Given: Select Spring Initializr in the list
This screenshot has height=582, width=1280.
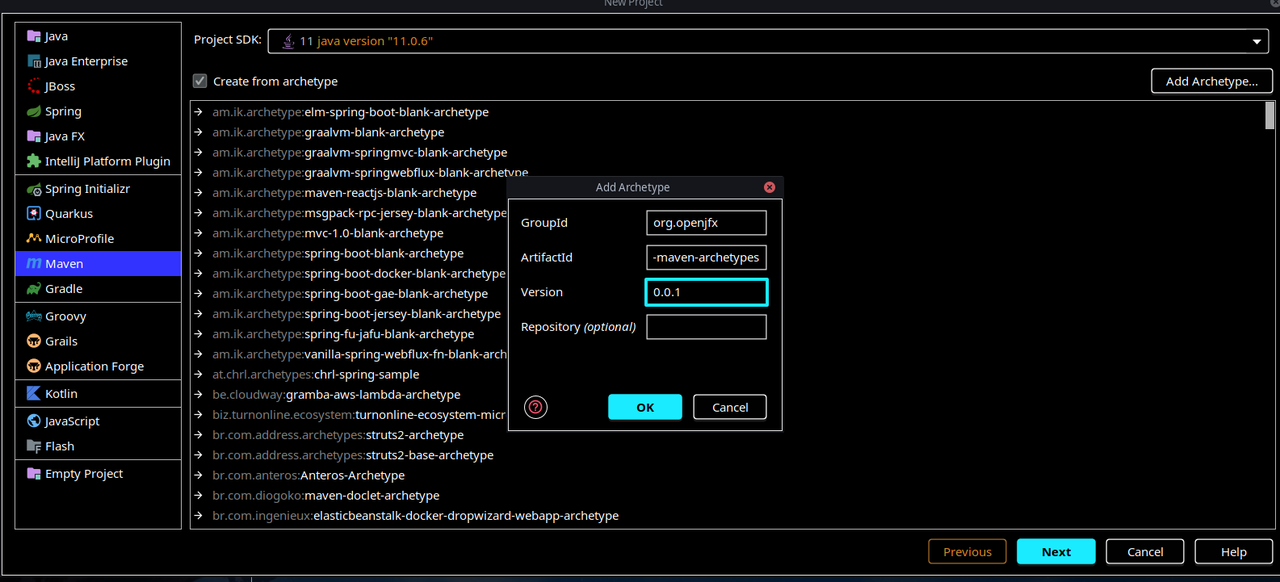Looking at the screenshot, I should pos(98,189).
